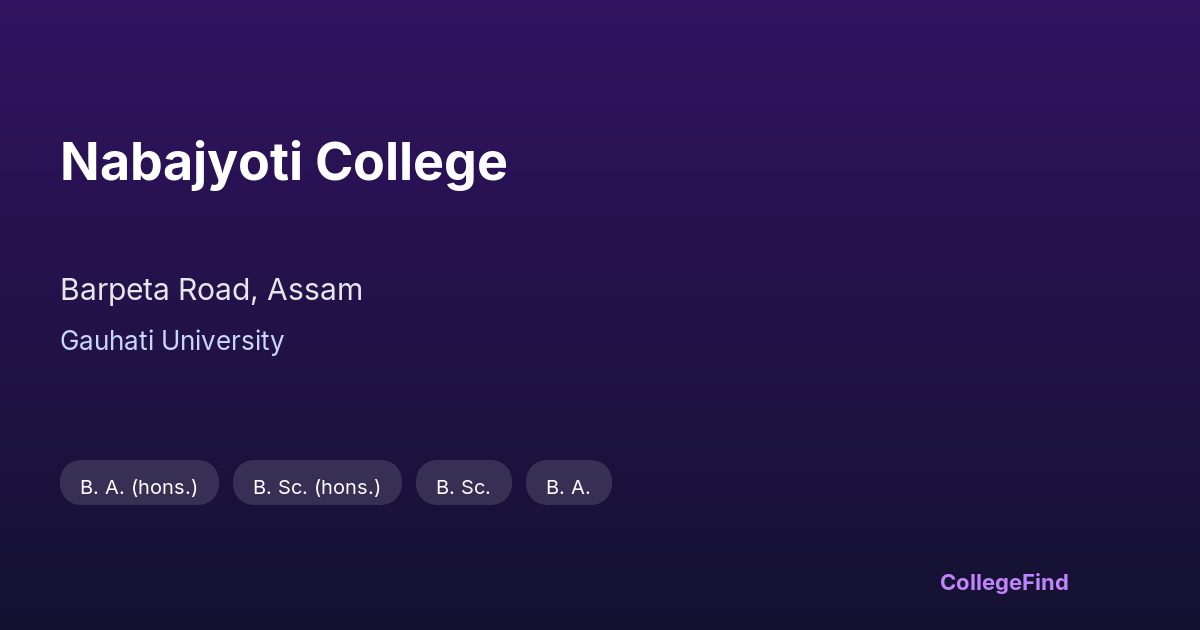
Task: Select the B. Sc. (hons.) course tag
Action: tap(317, 487)
